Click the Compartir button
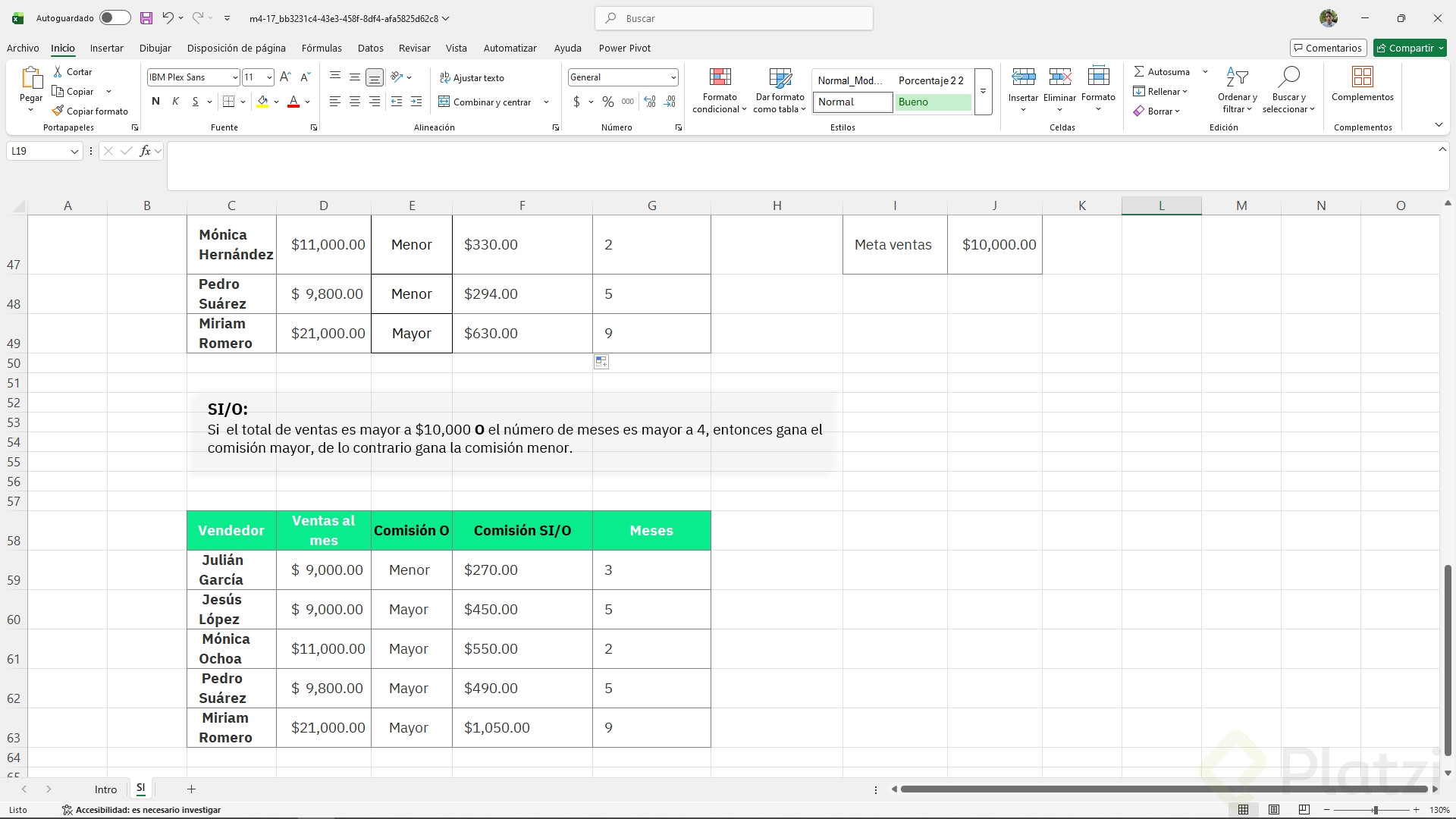Screen dimensions: 1456x819 click(x=1410, y=48)
